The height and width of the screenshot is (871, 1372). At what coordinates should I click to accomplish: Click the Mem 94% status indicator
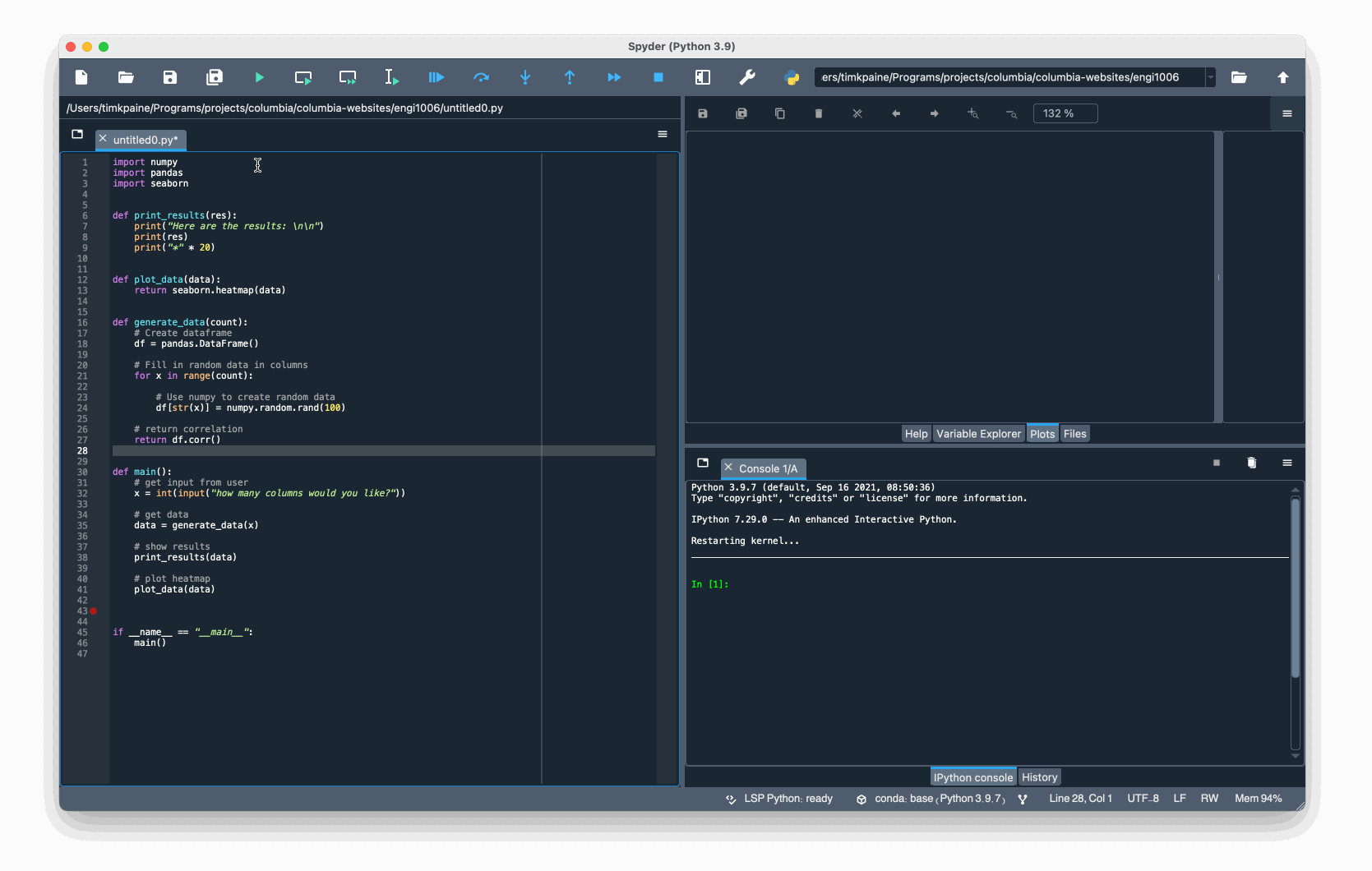click(1258, 799)
